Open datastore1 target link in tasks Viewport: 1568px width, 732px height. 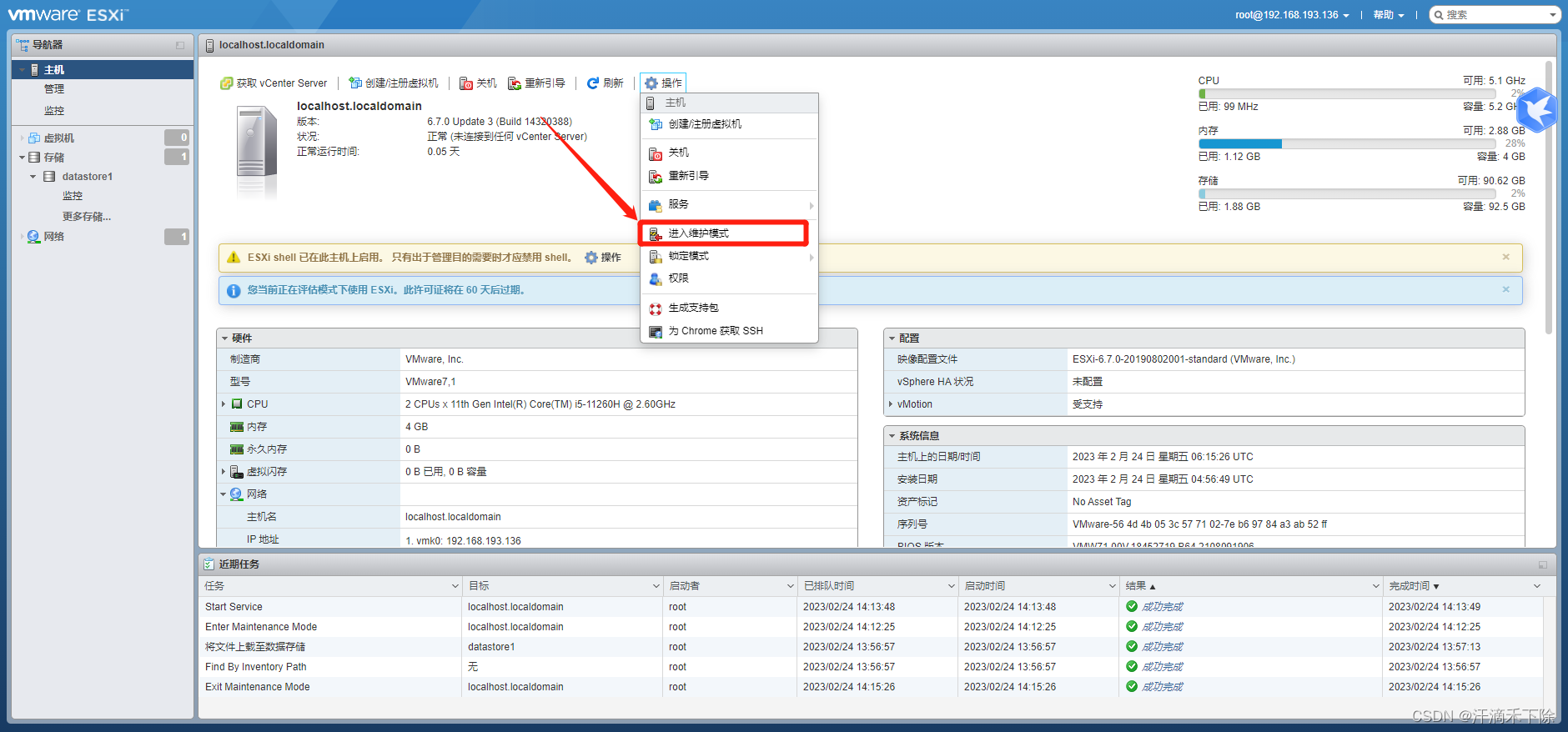[x=491, y=647]
